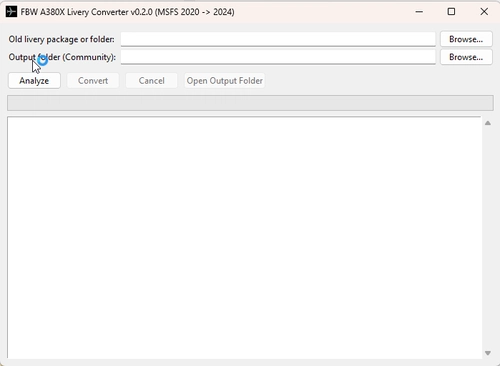Focus the Output folder (Community) path field

click(x=278, y=57)
